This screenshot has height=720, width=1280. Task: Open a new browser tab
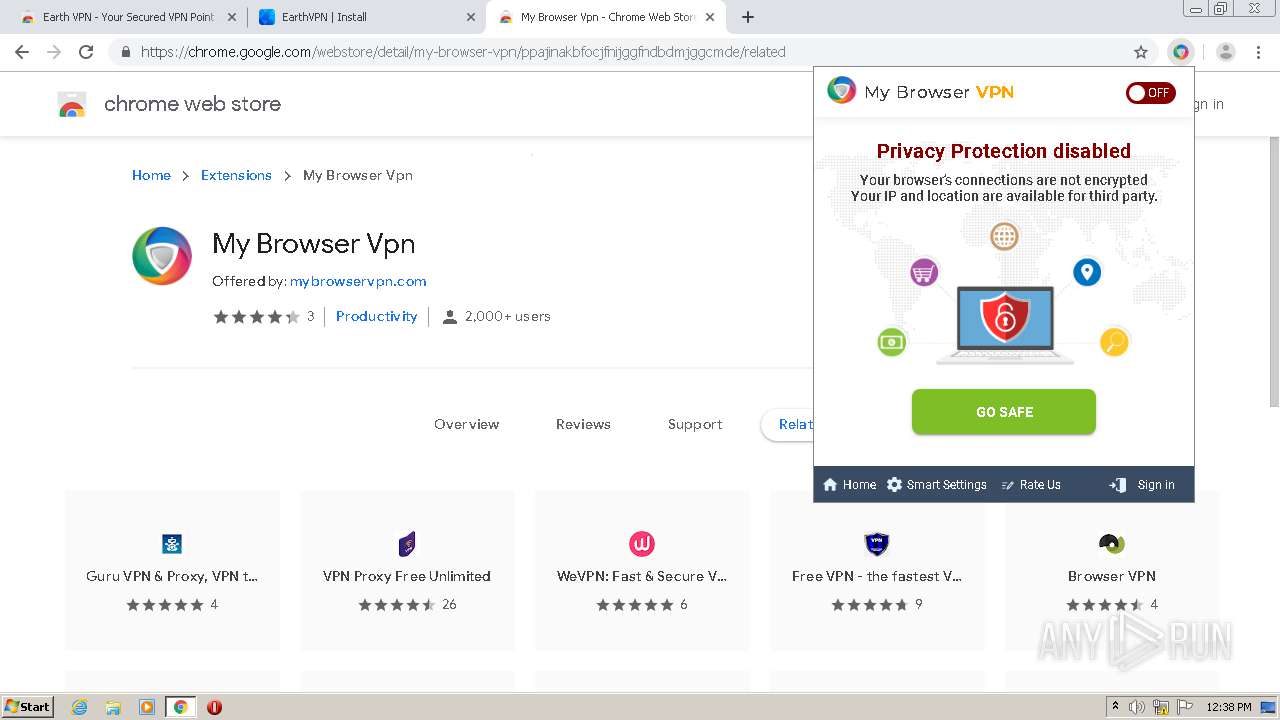click(x=748, y=17)
